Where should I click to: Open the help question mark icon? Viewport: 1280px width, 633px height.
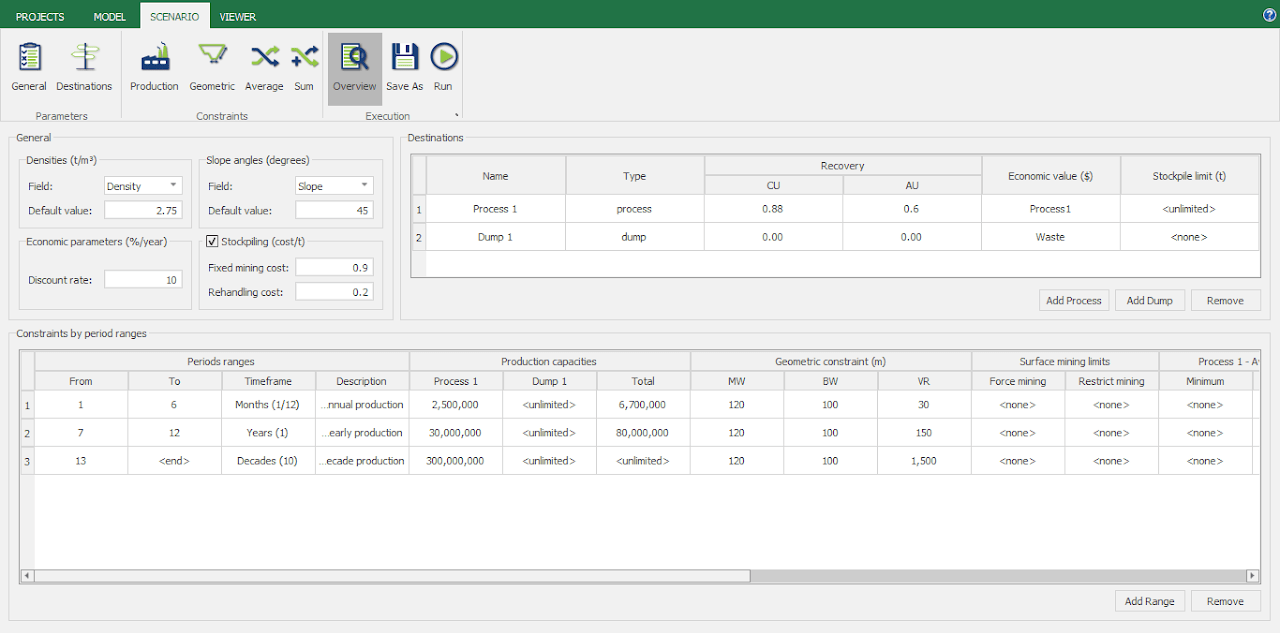coord(1270,15)
